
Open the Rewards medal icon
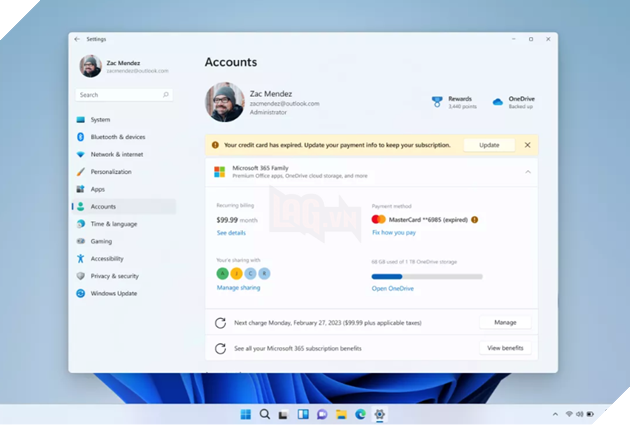tap(437, 102)
